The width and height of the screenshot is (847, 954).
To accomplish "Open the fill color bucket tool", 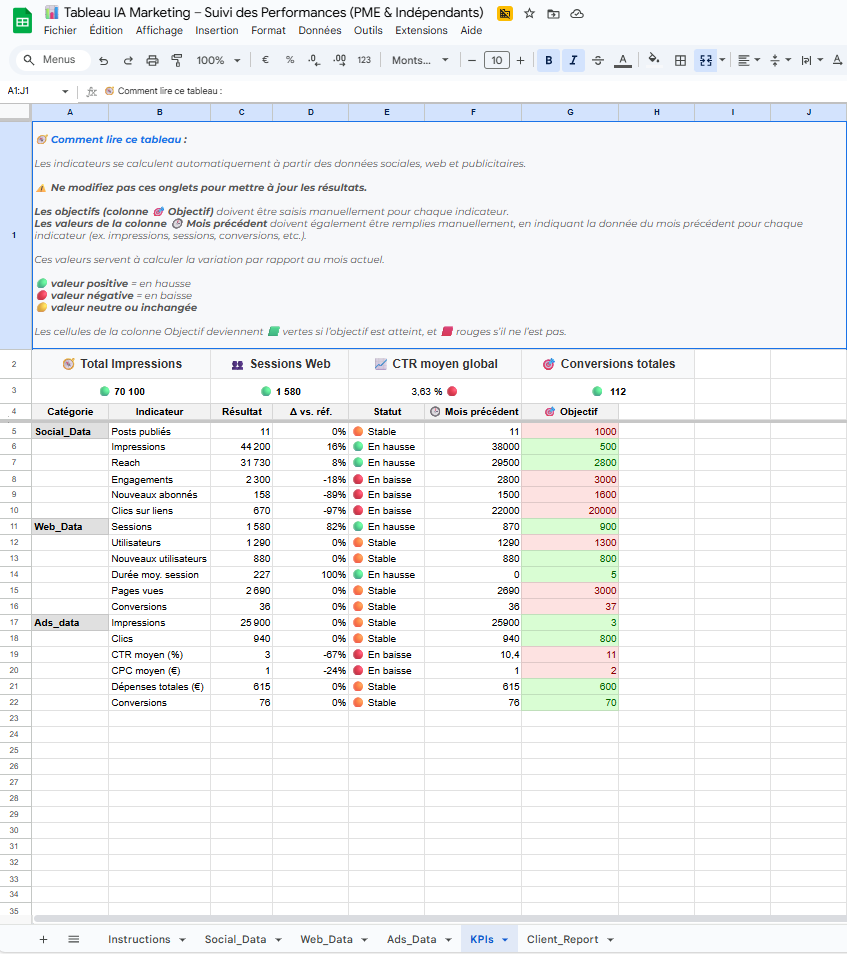I will pos(654,60).
